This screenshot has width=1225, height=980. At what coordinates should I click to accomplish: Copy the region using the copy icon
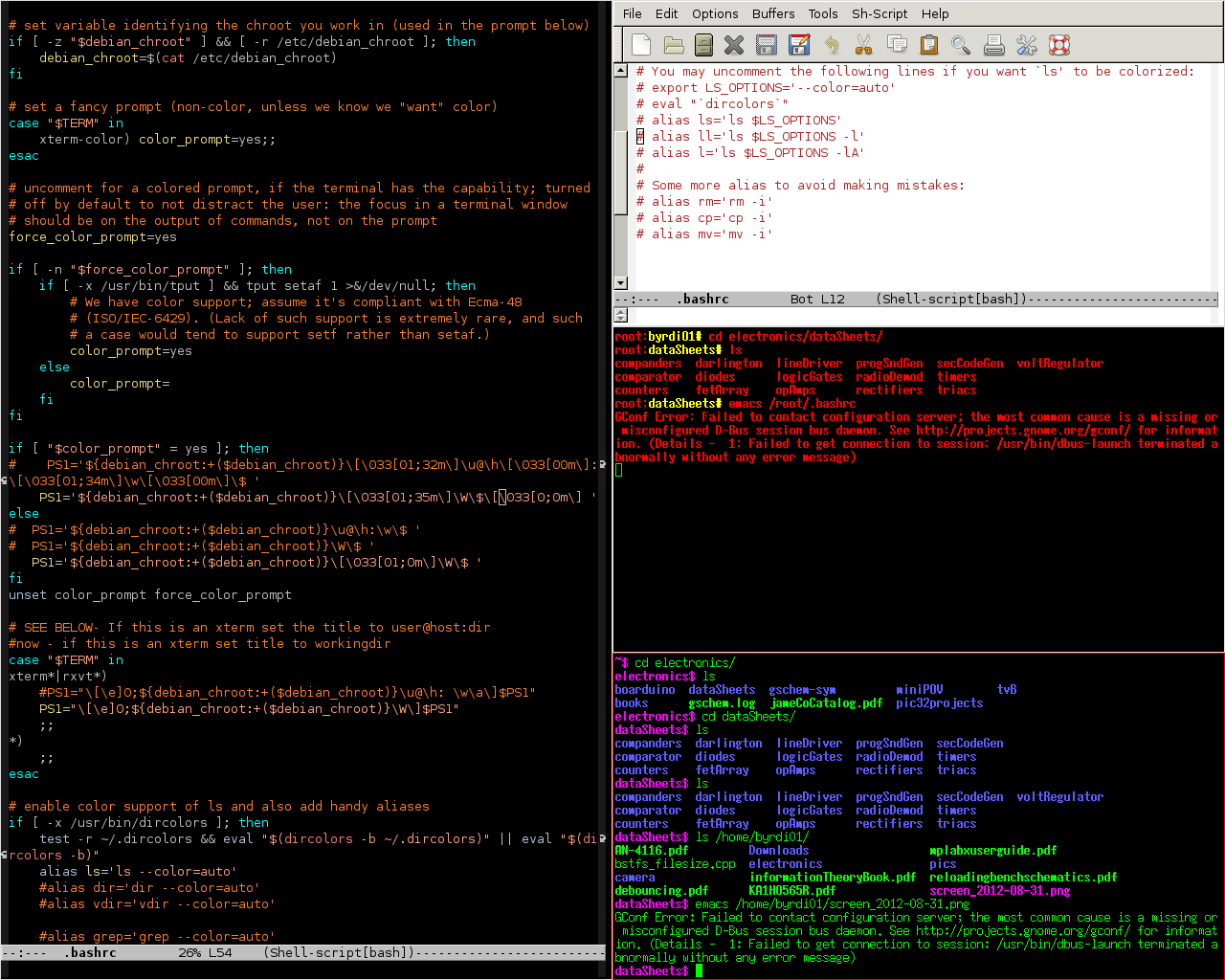point(898,44)
